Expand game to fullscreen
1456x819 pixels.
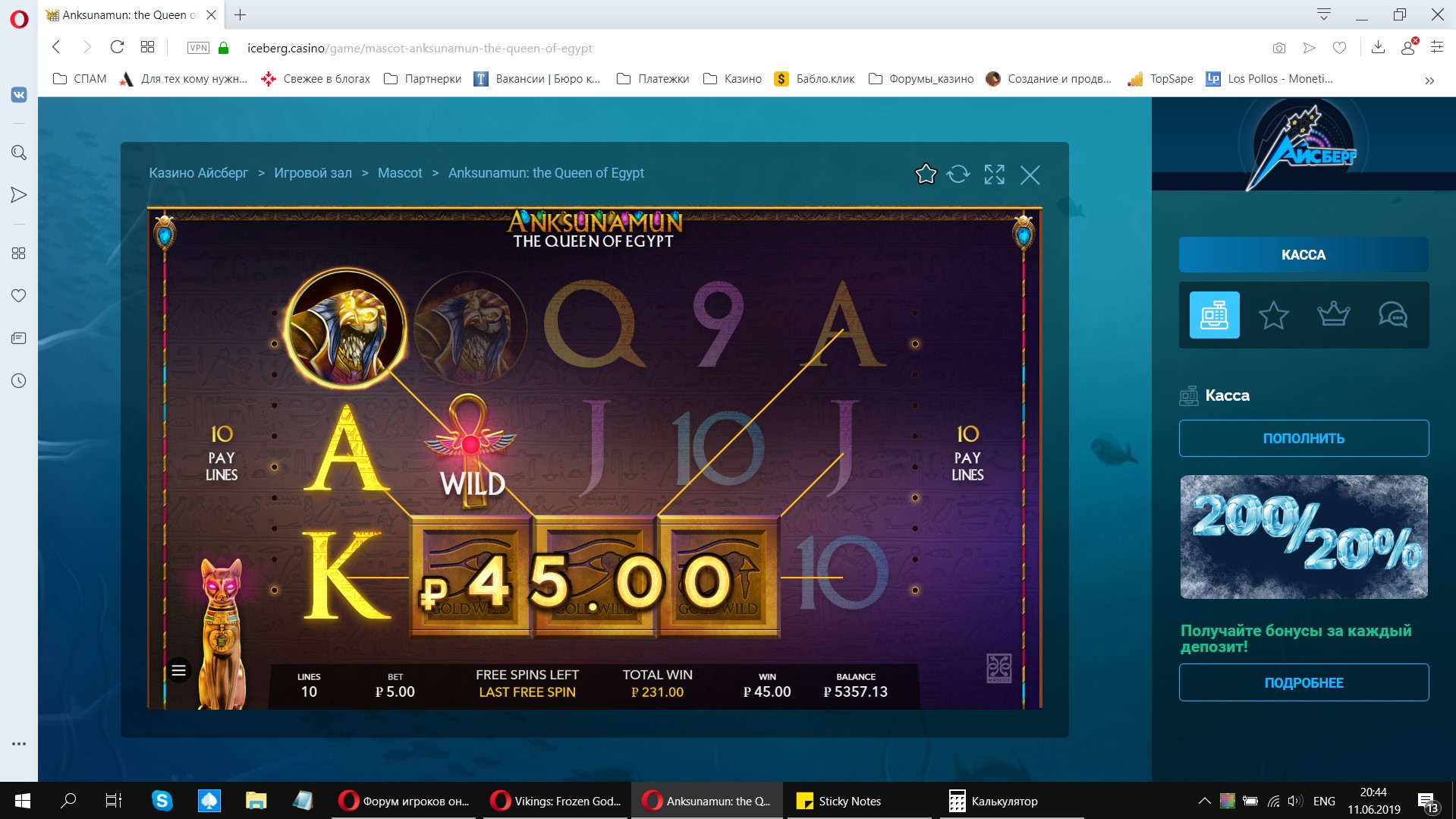click(x=994, y=175)
